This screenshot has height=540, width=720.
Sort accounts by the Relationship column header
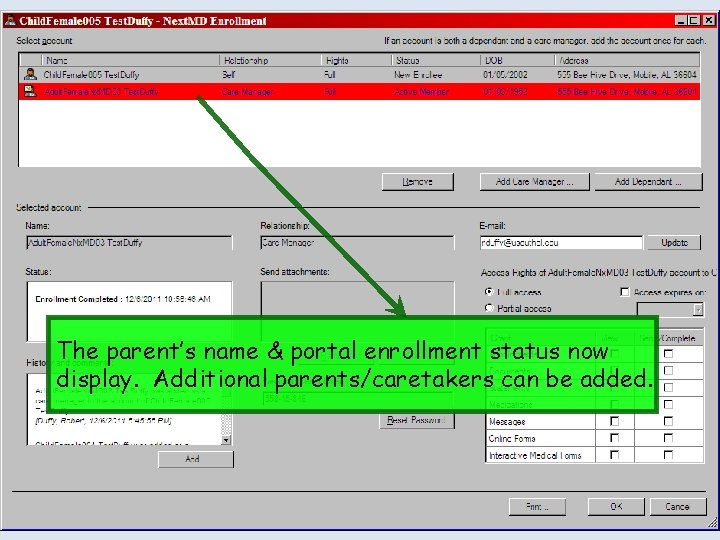(270, 60)
